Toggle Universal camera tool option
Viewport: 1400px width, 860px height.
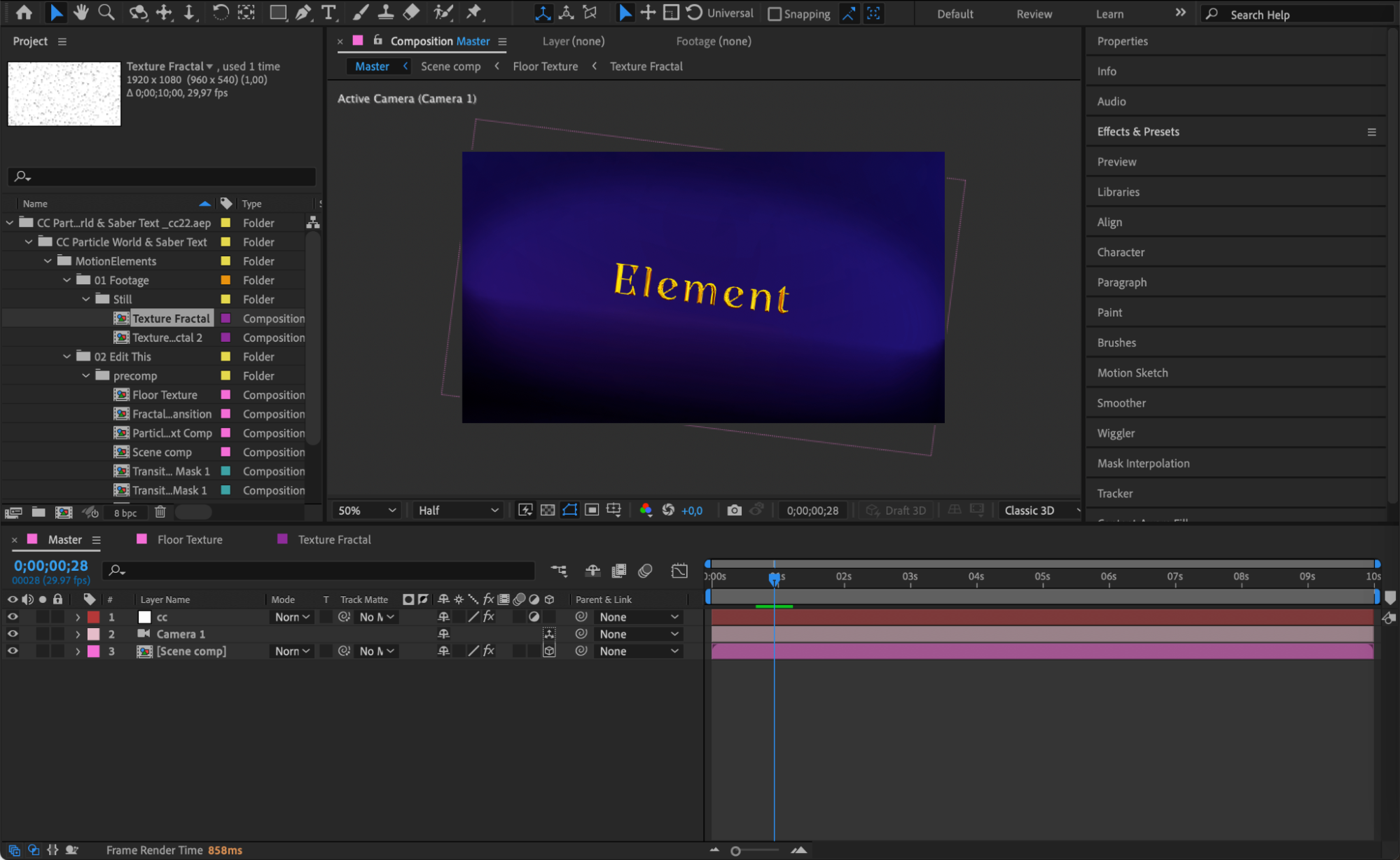click(720, 13)
